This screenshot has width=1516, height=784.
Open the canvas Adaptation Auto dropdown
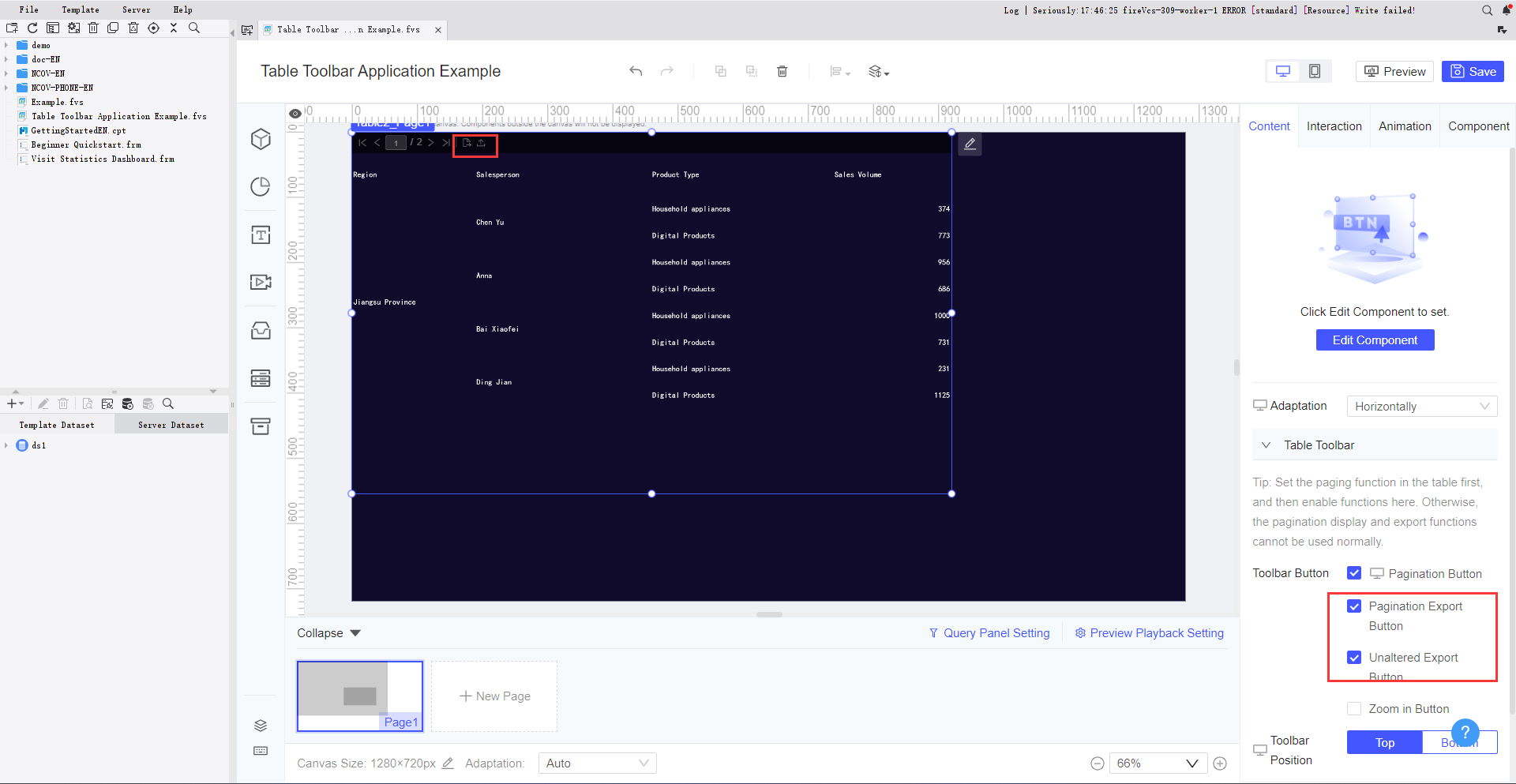coord(597,763)
